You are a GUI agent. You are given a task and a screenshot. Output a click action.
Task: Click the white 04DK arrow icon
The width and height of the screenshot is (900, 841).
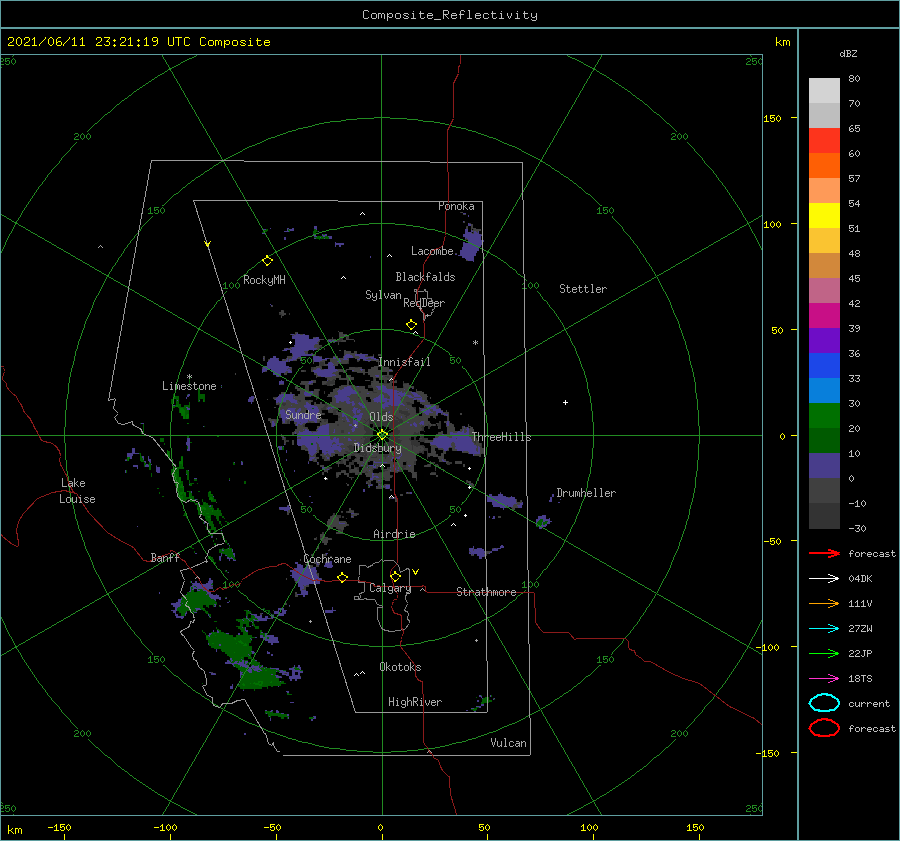pos(824,578)
